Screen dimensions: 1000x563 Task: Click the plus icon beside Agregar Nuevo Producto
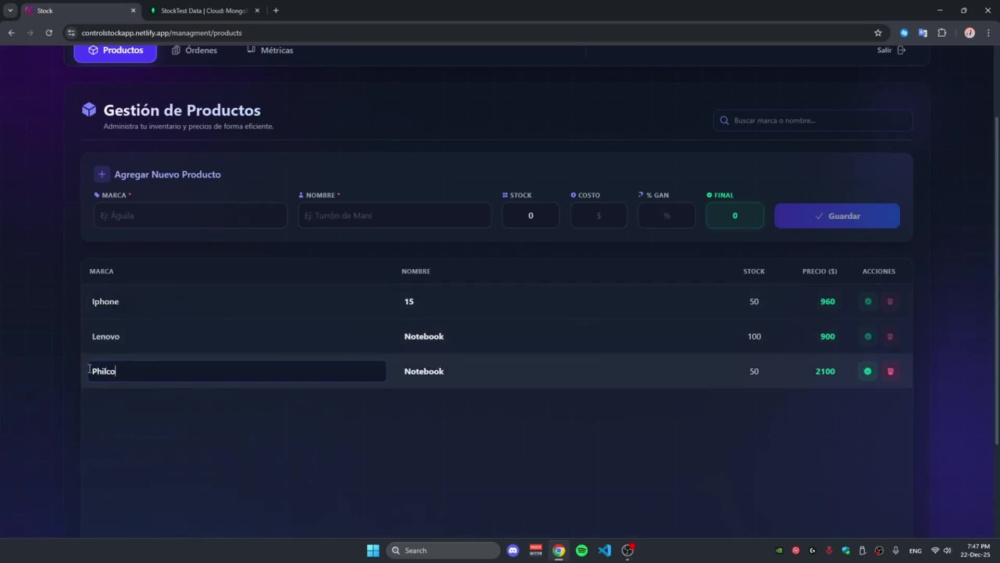pyautogui.click(x=101, y=174)
